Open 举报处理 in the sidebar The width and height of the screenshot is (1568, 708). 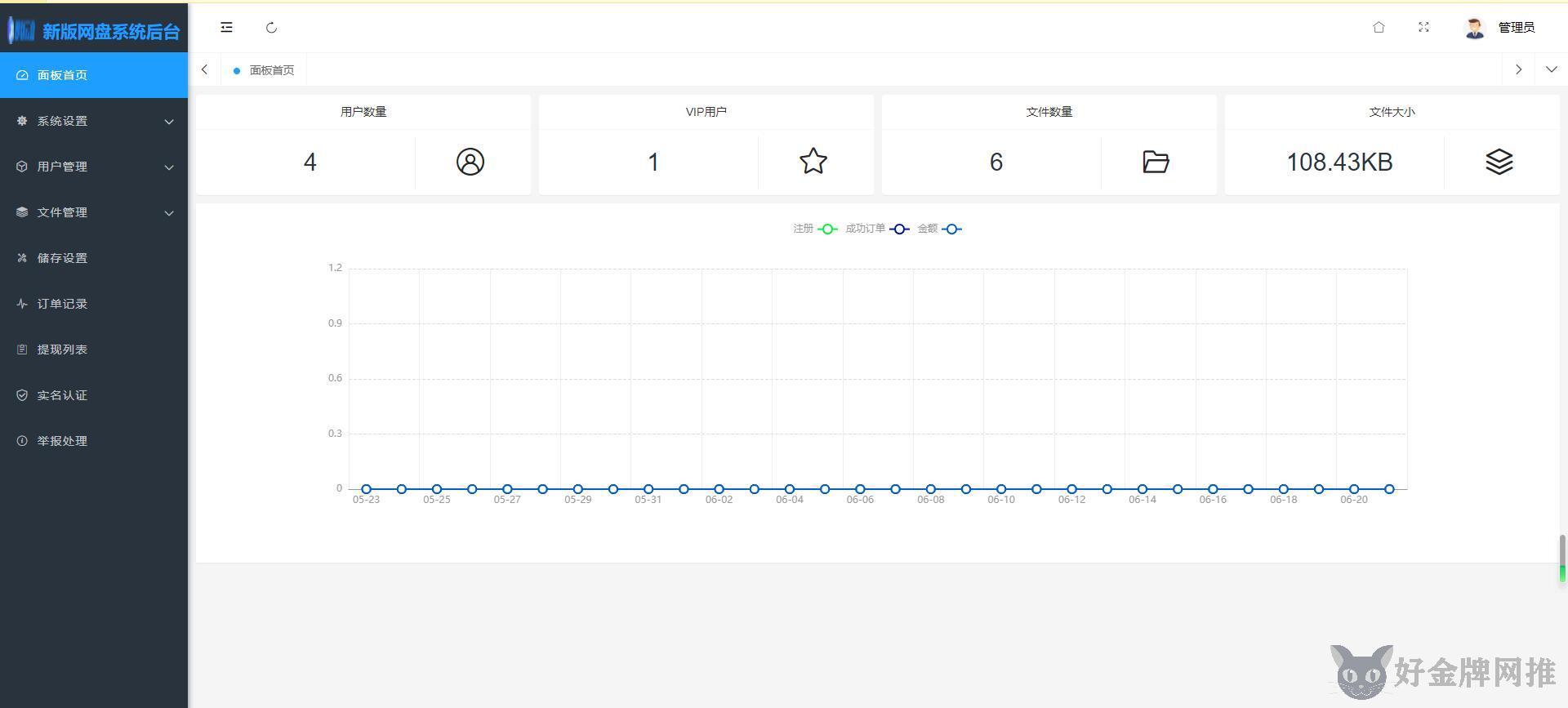94,441
